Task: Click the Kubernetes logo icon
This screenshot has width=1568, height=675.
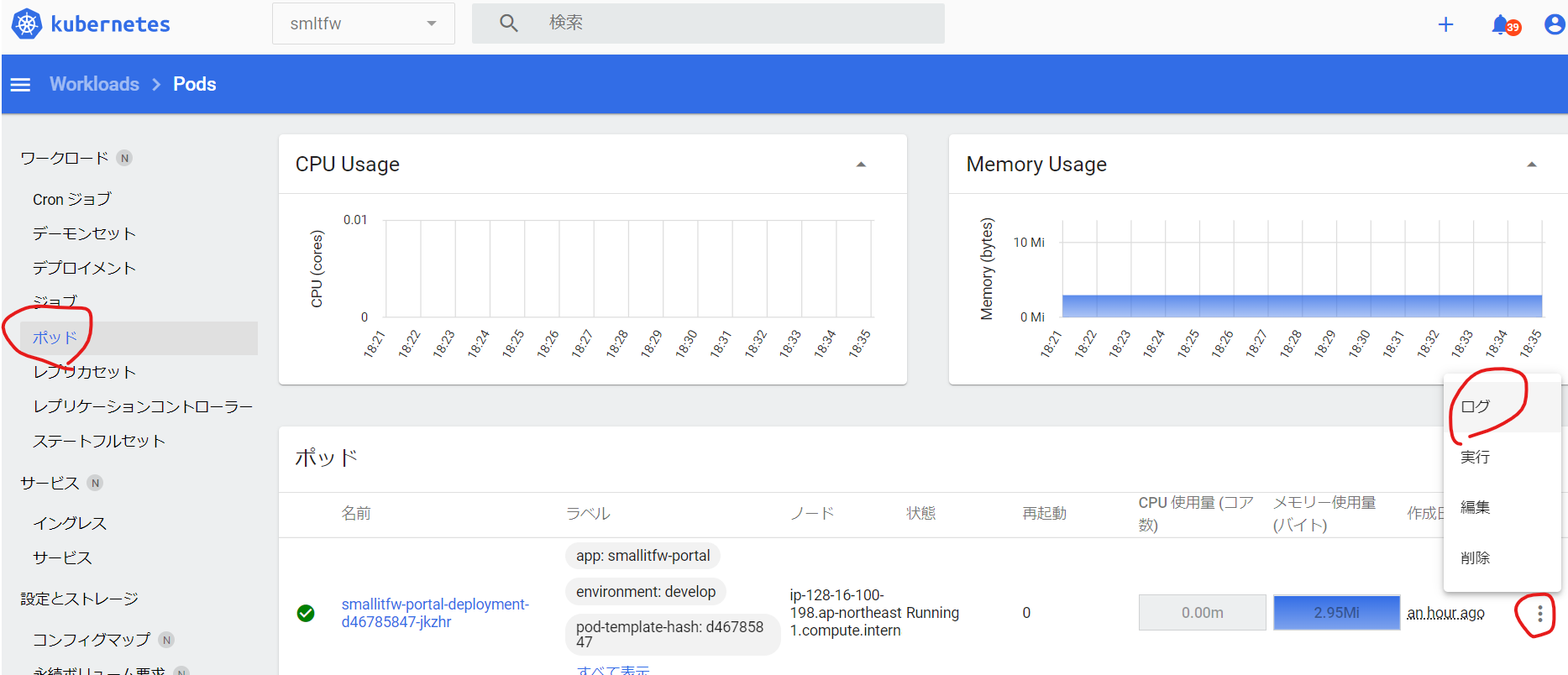Action: coord(27,24)
